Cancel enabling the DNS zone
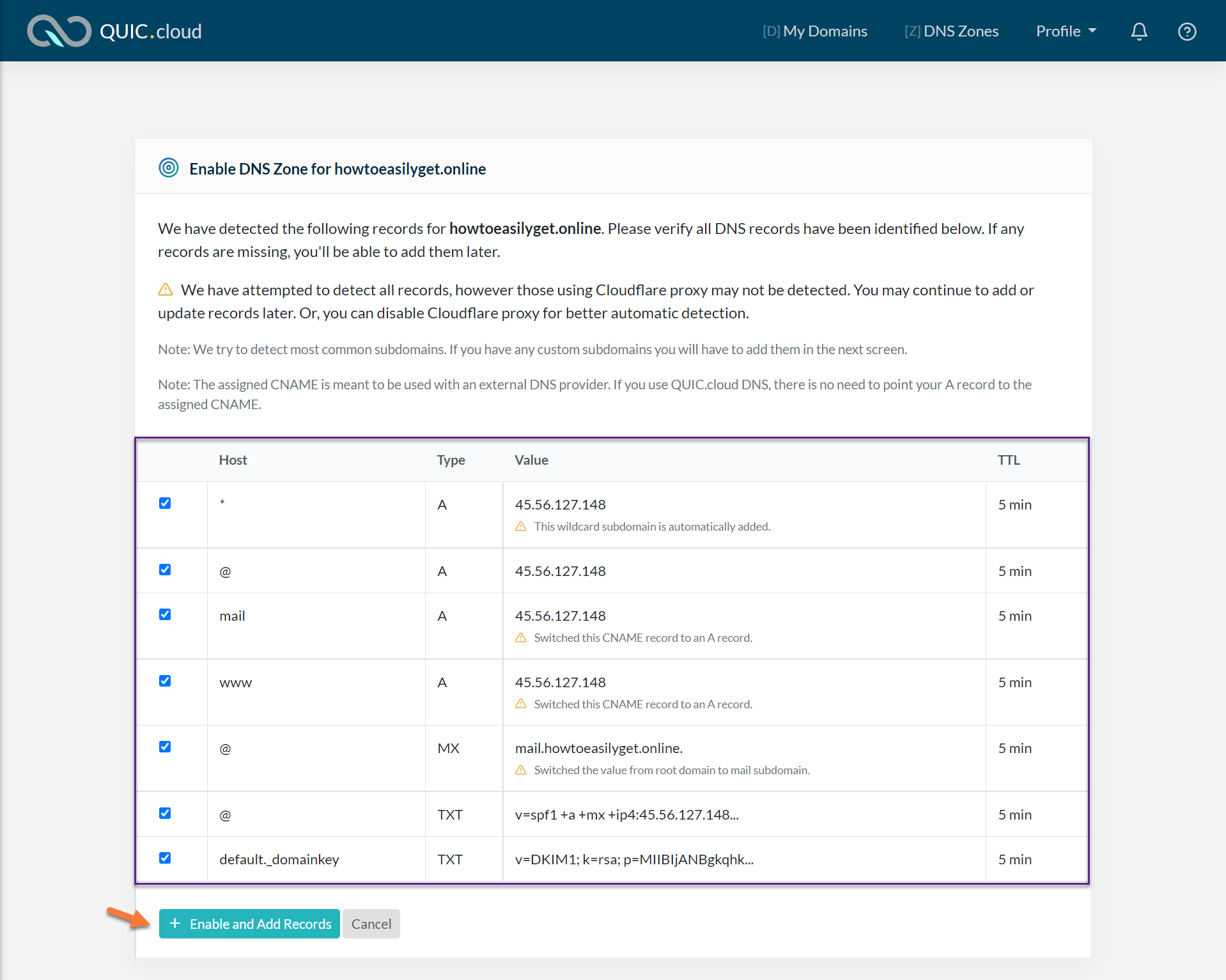 [371, 924]
